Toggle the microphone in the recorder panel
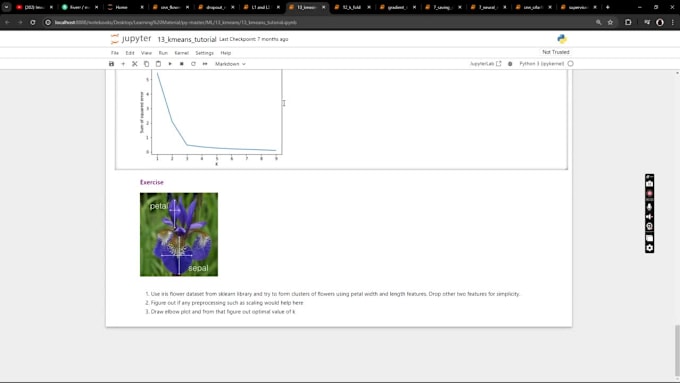The image size is (680, 383). point(649,206)
